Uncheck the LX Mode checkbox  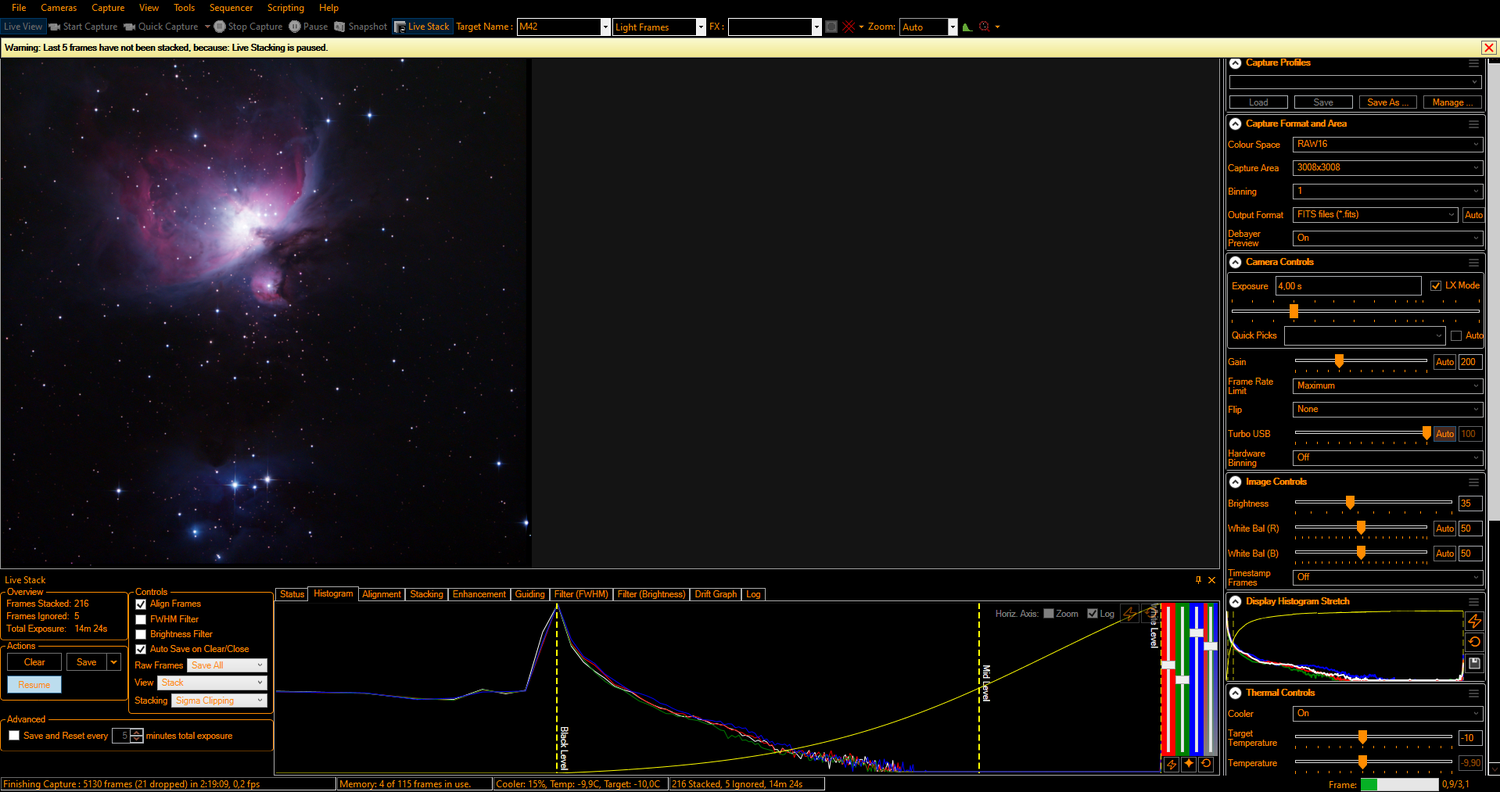pos(1436,285)
